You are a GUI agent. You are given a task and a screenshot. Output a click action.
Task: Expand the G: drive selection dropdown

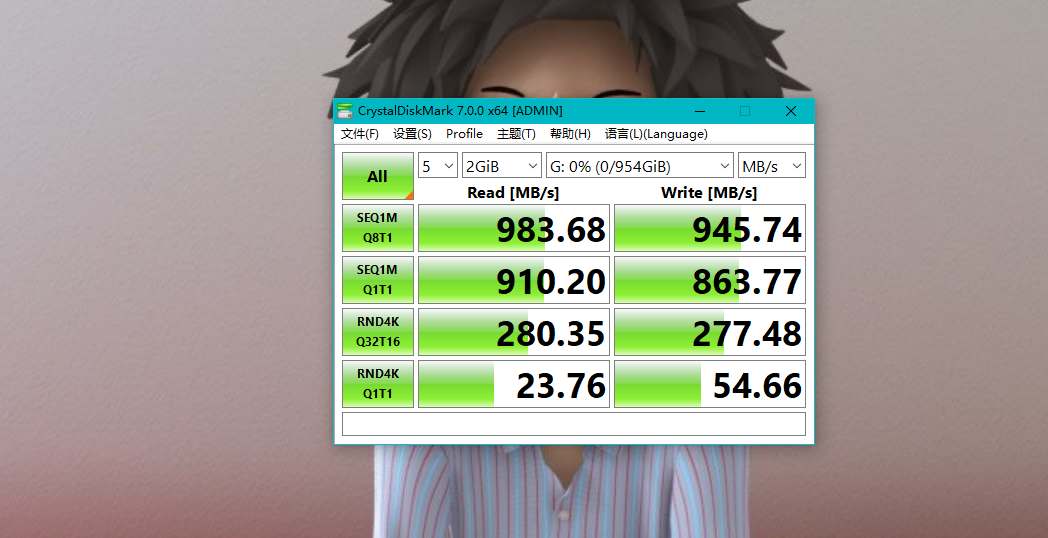coord(640,166)
